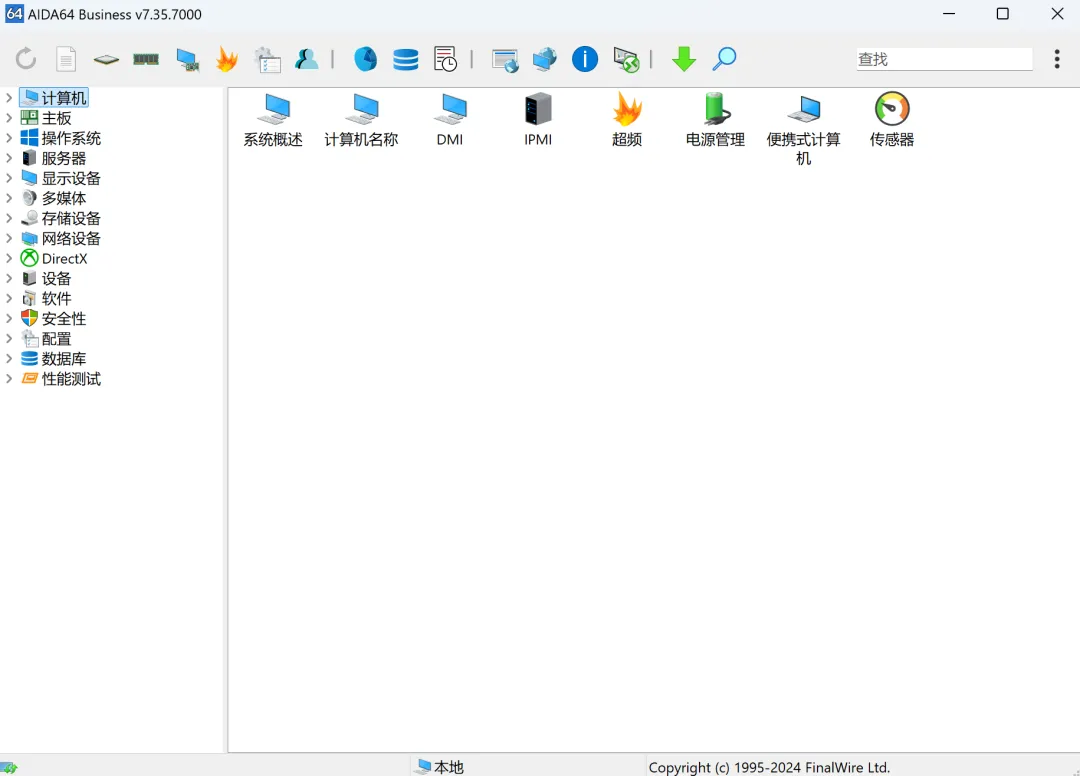Click the green download arrow icon
1080x776 pixels.
coord(684,59)
